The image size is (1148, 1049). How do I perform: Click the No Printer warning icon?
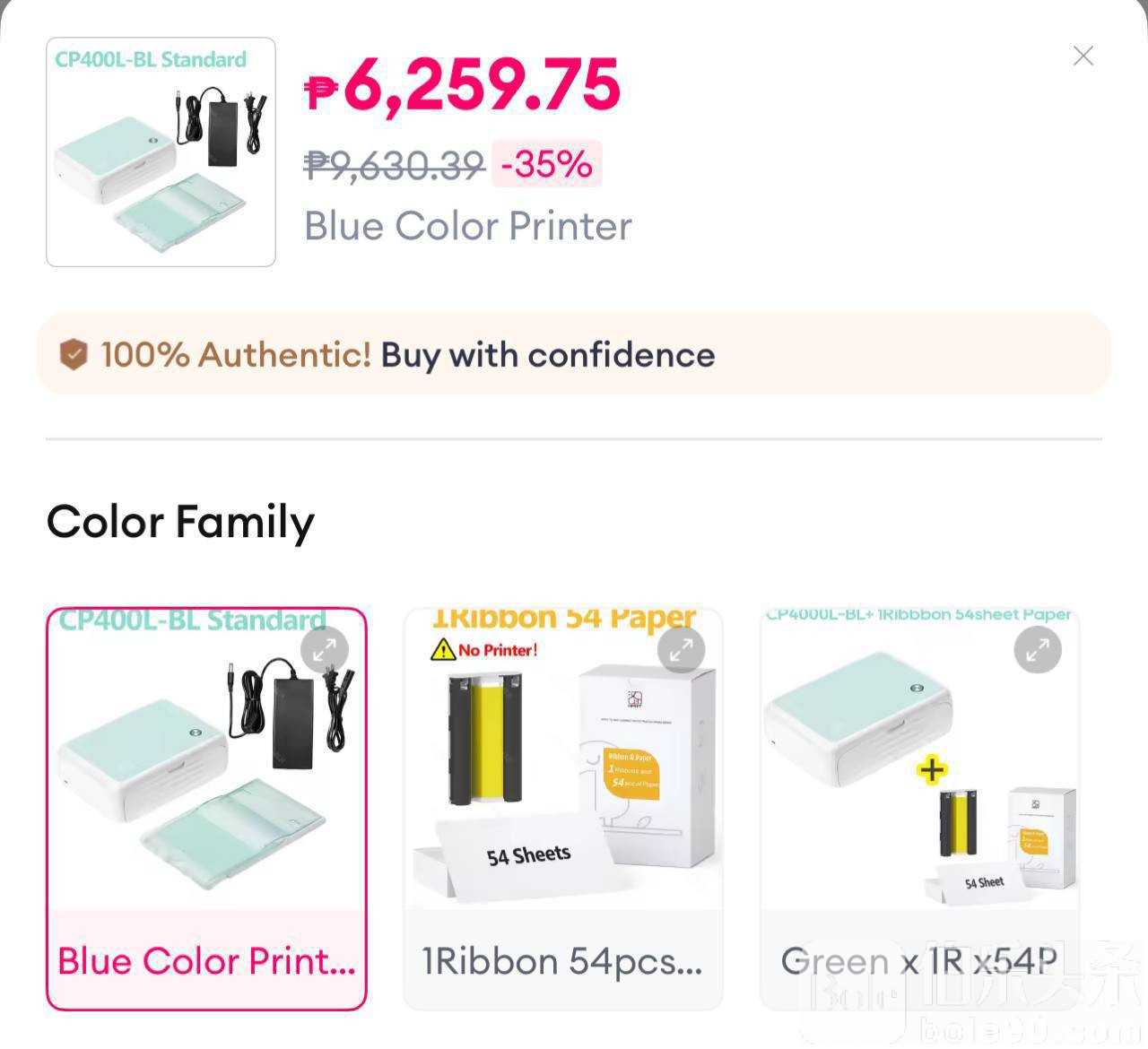tap(443, 649)
